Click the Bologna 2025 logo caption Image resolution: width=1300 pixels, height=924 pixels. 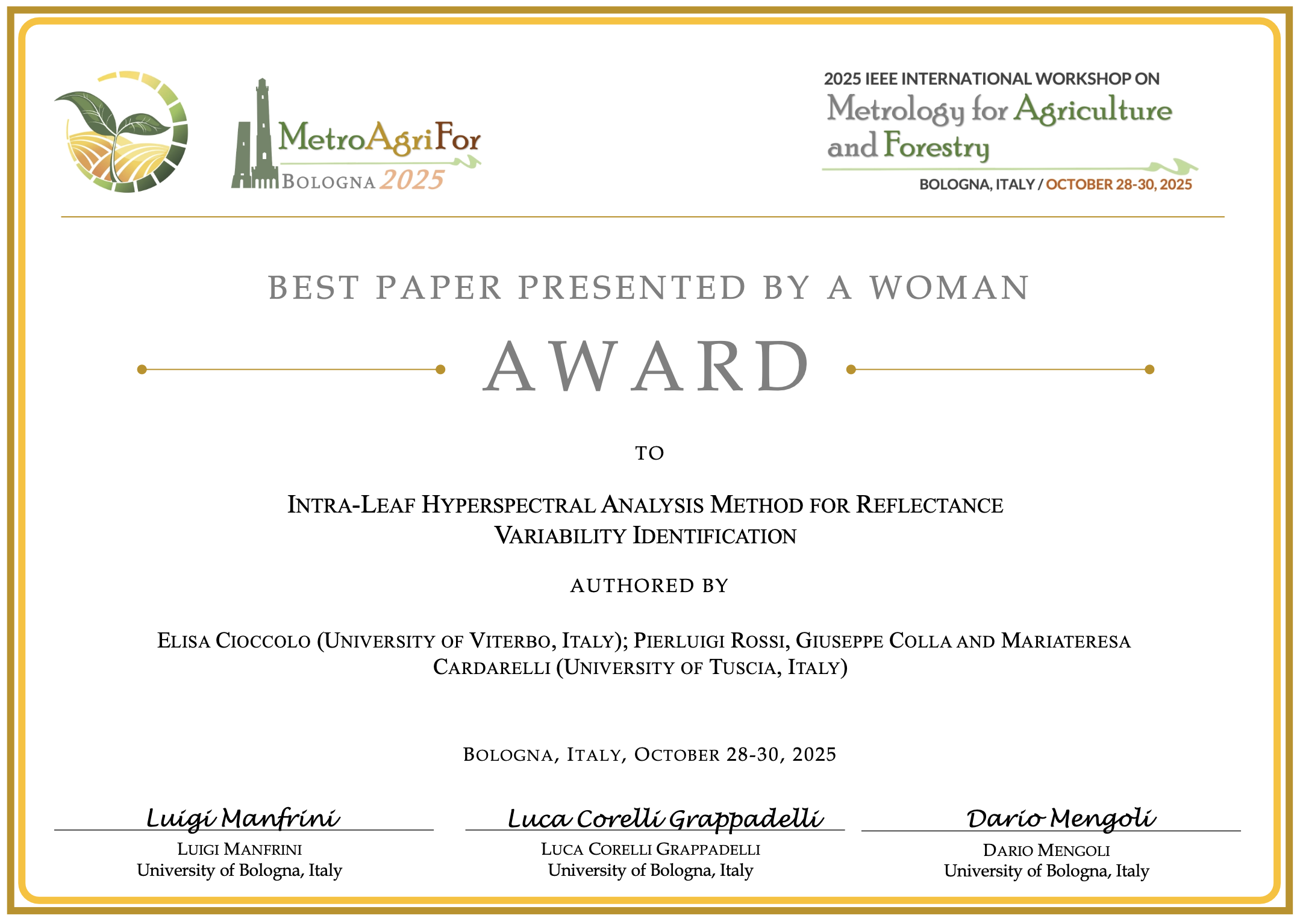363,181
